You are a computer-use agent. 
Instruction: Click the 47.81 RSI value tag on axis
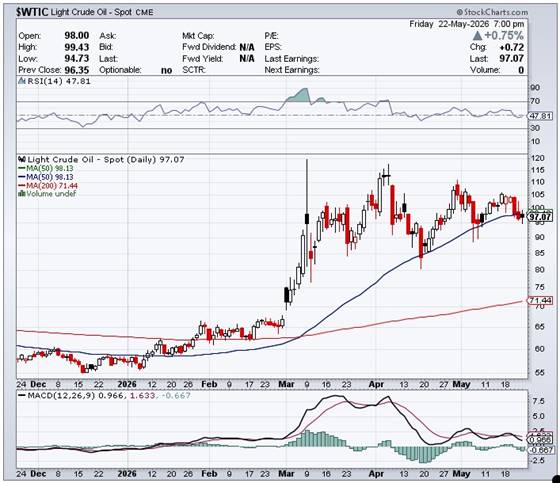tap(540, 116)
